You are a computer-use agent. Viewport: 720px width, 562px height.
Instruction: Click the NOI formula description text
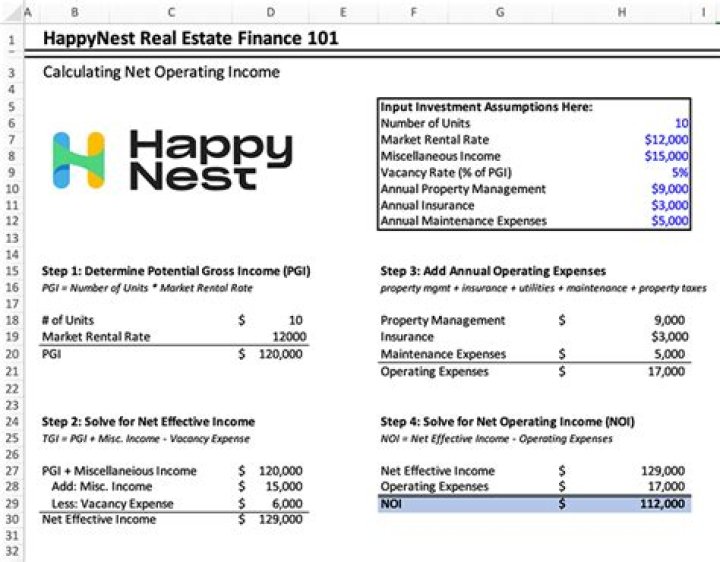pyautogui.click(x=496, y=438)
